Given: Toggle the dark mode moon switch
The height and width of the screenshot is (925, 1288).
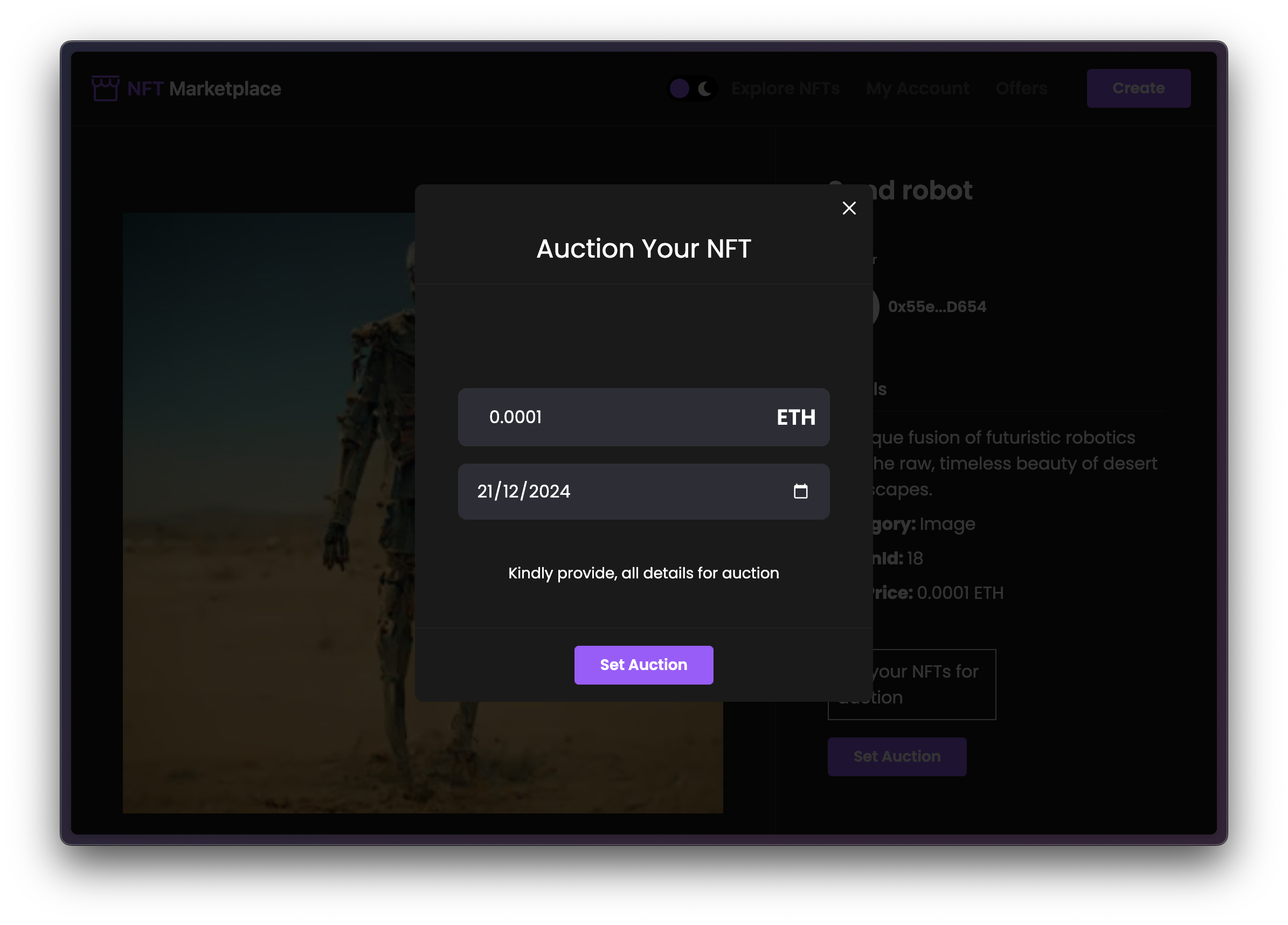Looking at the screenshot, I should pyautogui.click(x=705, y=88).
